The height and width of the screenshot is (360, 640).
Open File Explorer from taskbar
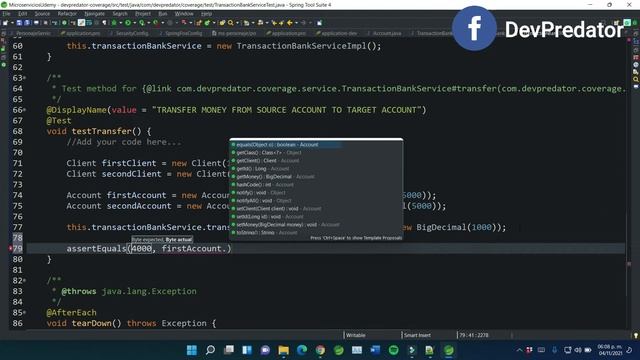(x=284, y=350)
